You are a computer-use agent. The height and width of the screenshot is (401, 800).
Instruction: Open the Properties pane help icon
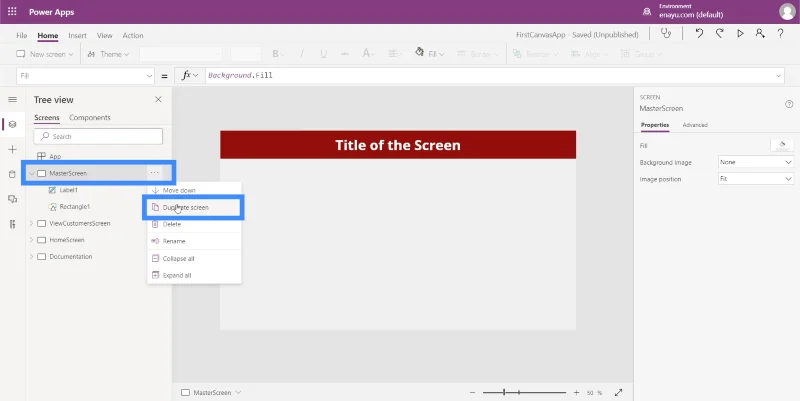tap(789, 104)
